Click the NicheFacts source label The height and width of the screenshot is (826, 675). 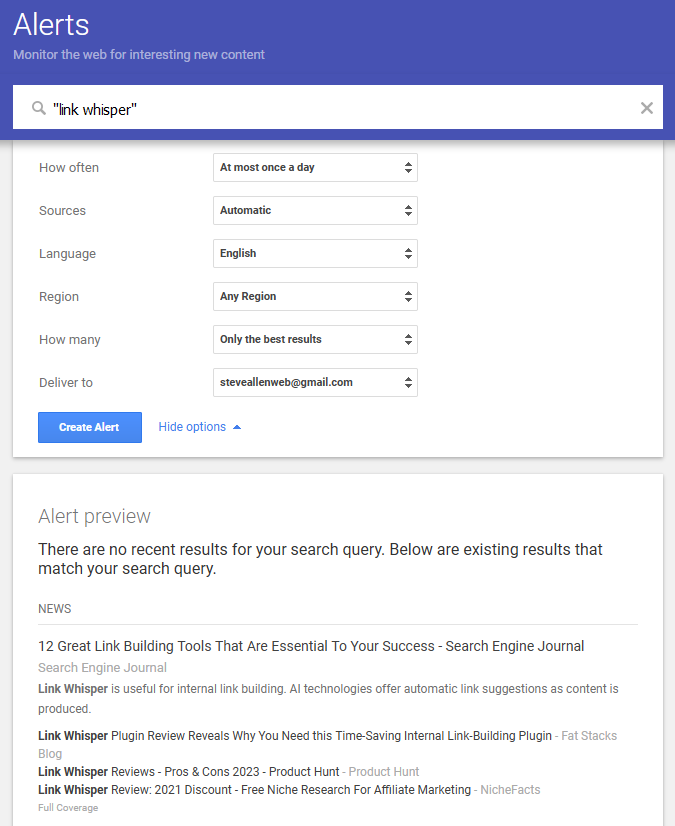pyautogui.click(x=510, y=790)
